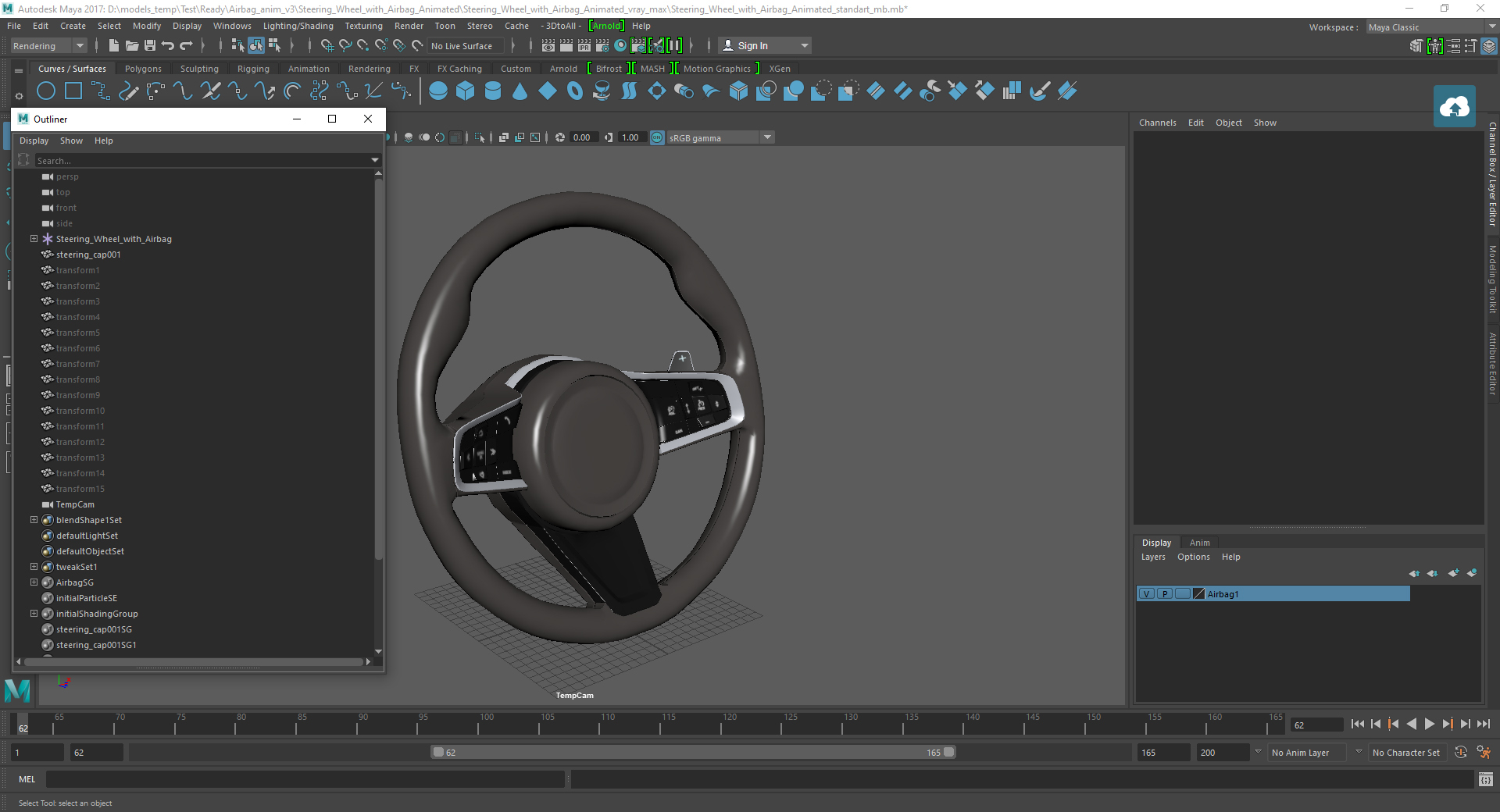Click Anim tab in the Layer Editor
1500x812 pixels.
(1200, 543)
